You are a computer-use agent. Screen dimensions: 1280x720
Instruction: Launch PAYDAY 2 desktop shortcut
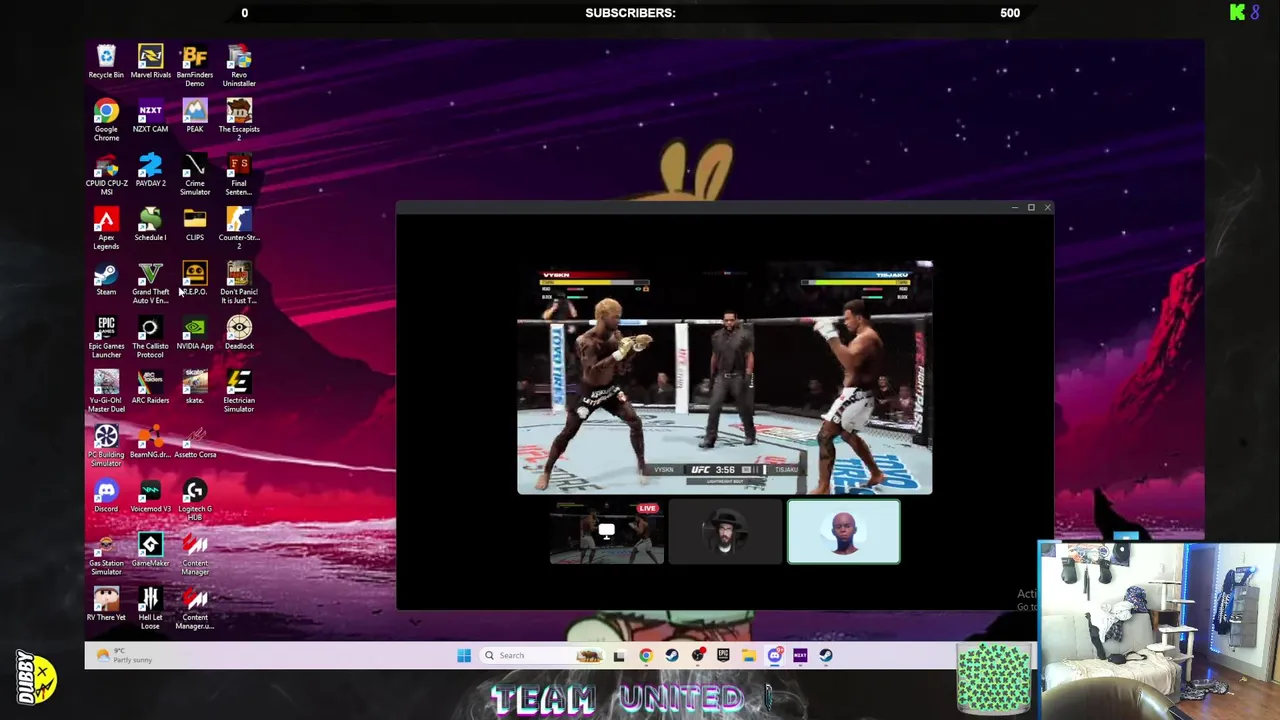[x=150, y=170]
